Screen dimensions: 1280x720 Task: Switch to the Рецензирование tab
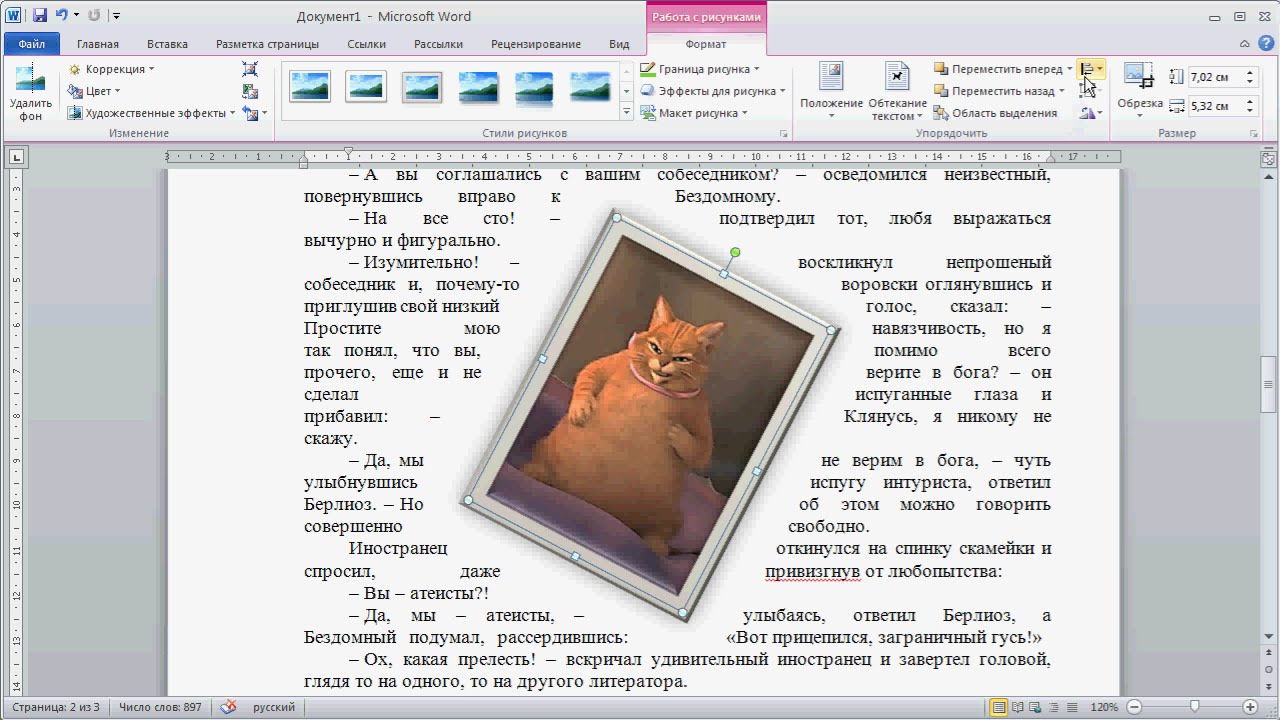[x=536, y=44]
